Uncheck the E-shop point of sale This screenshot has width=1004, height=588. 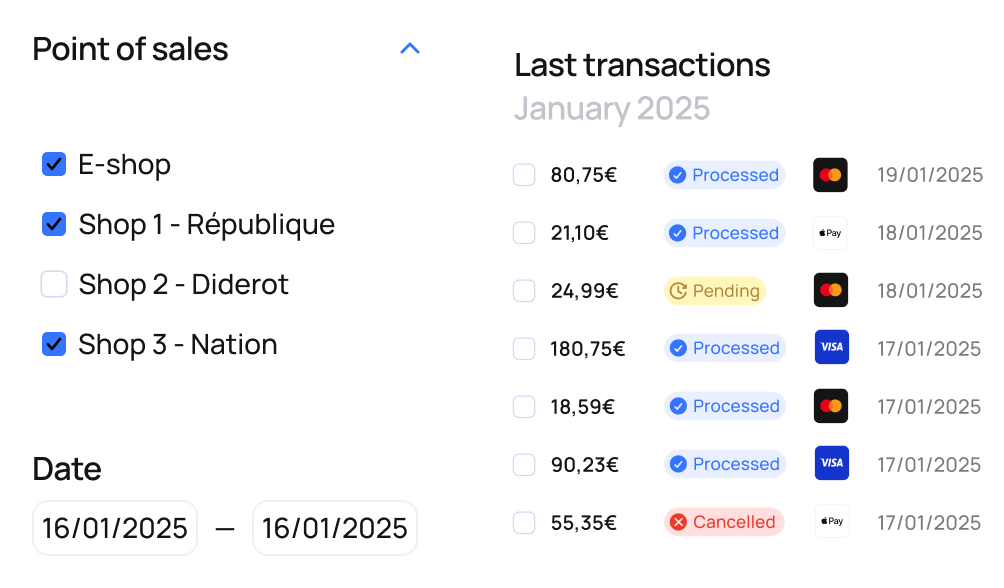54,164
